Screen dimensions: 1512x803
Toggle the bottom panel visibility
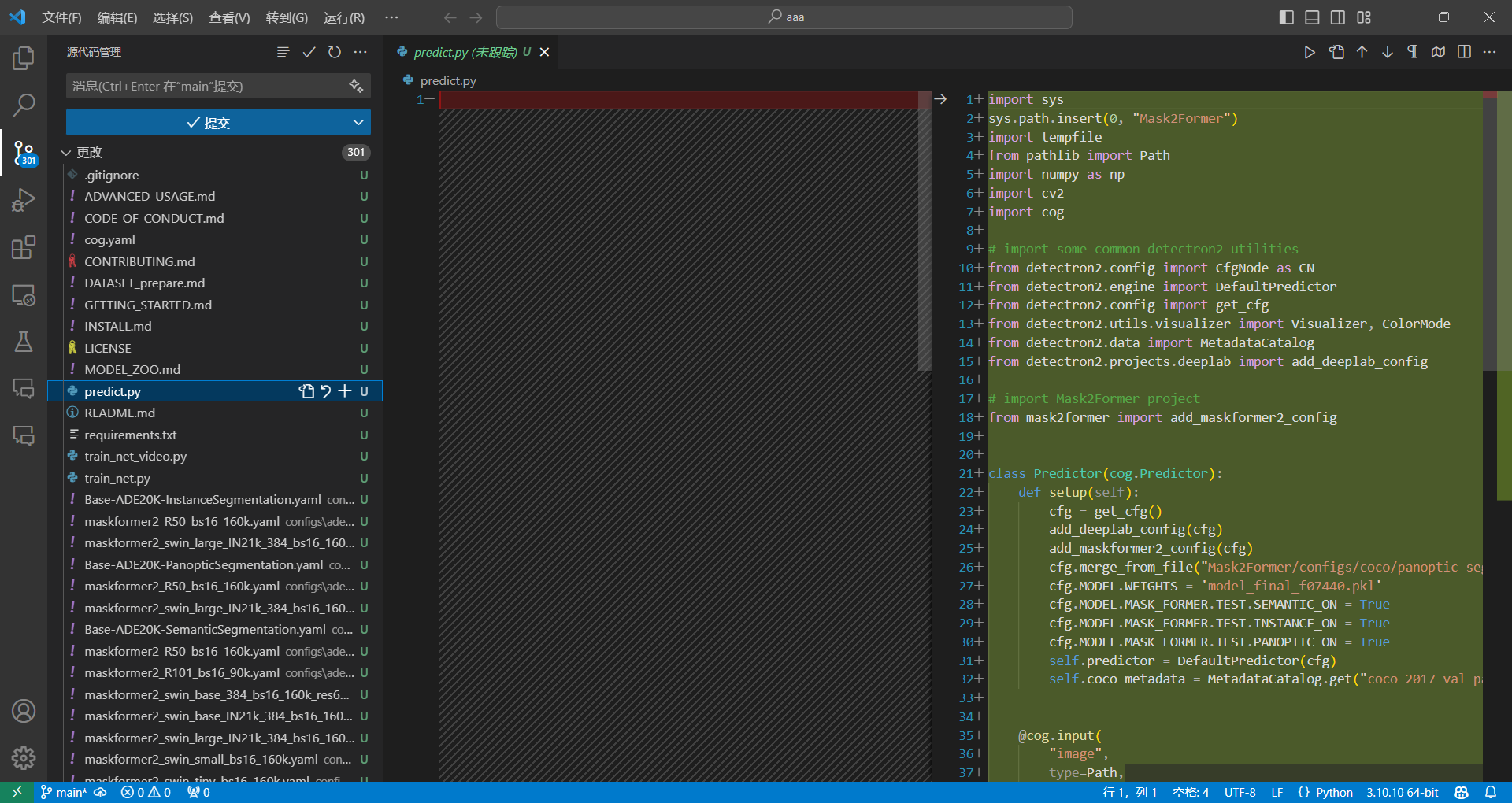click(x=1312, y=17)
